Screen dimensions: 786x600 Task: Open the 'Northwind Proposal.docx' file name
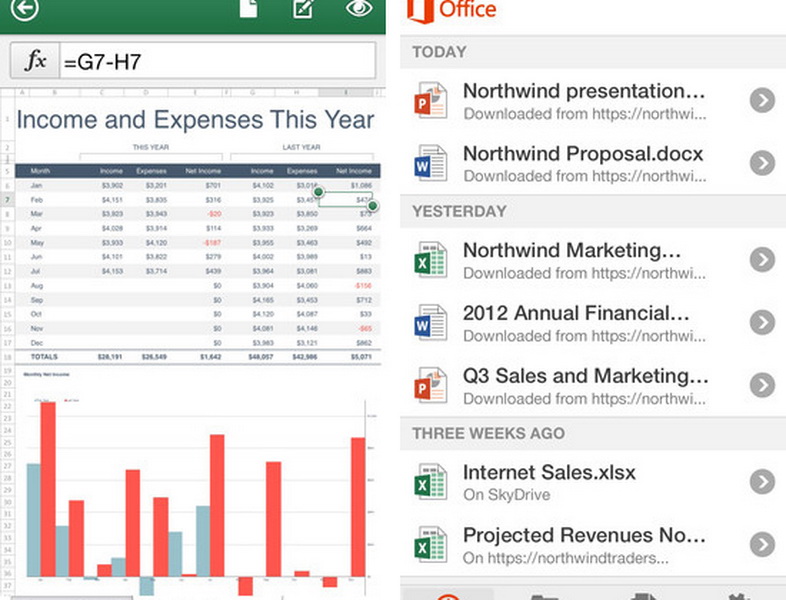(583, 154)
